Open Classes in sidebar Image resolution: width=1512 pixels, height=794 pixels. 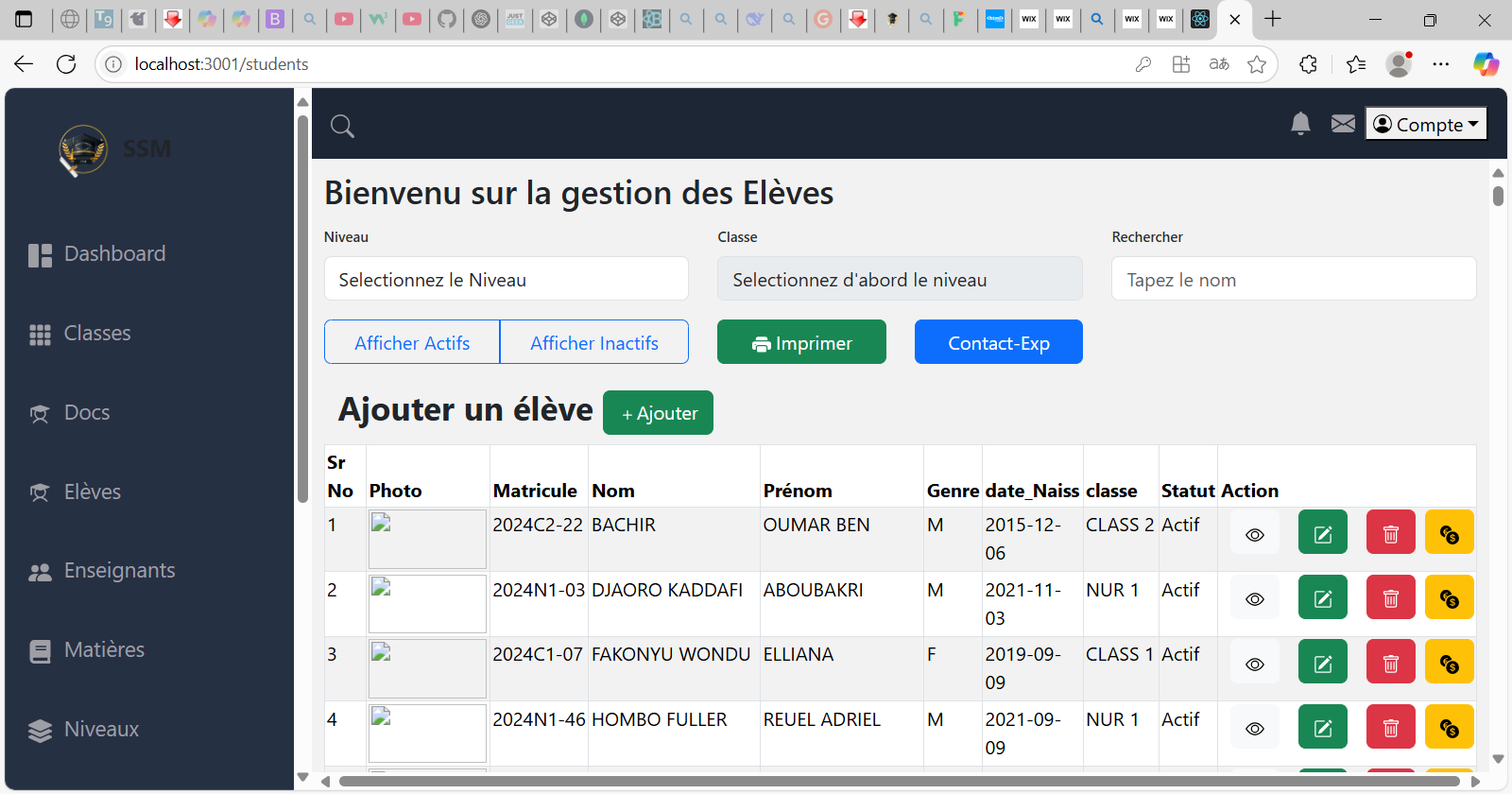point(79,334)
